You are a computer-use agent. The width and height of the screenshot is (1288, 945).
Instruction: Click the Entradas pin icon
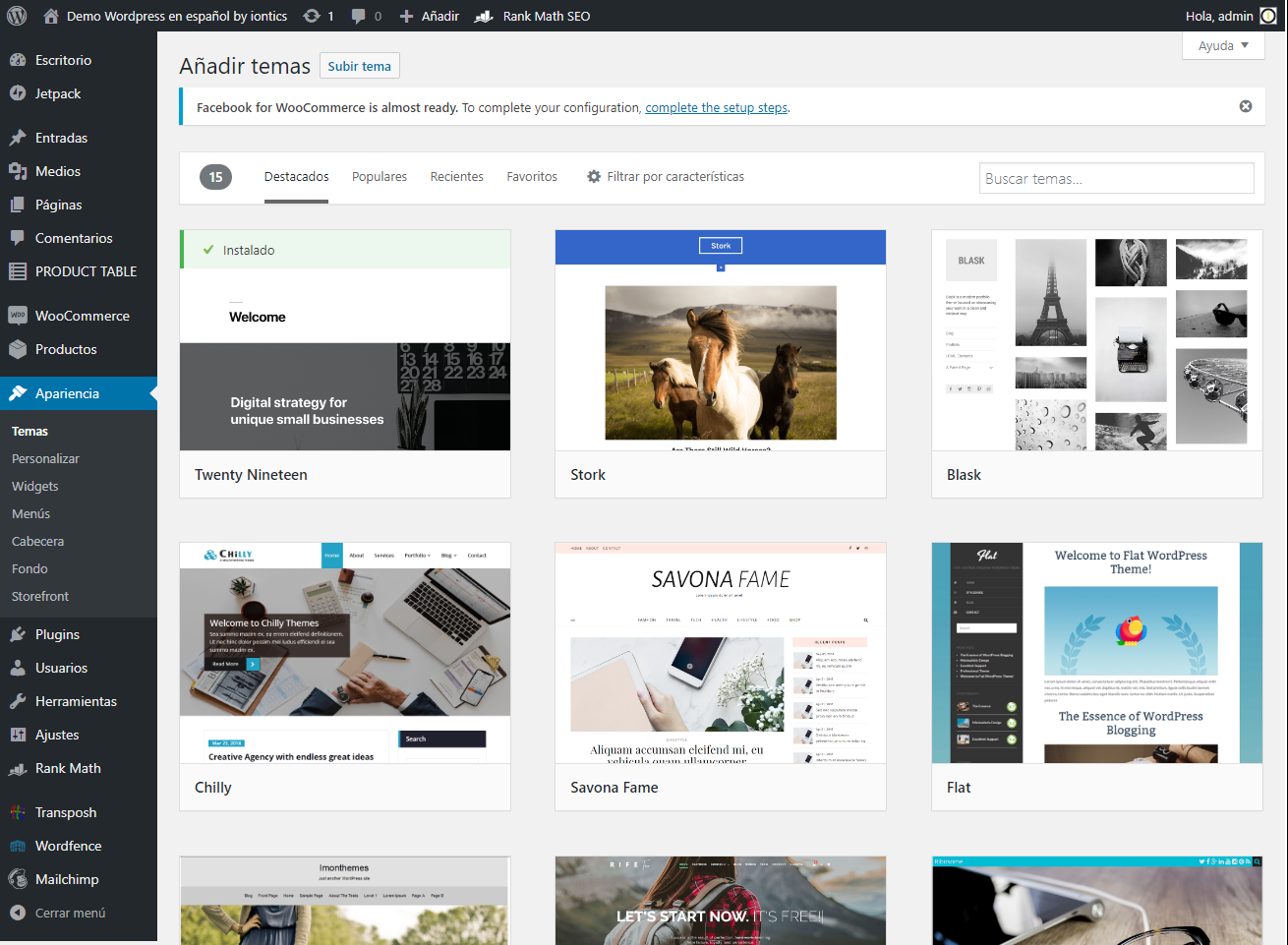point(18,138)
